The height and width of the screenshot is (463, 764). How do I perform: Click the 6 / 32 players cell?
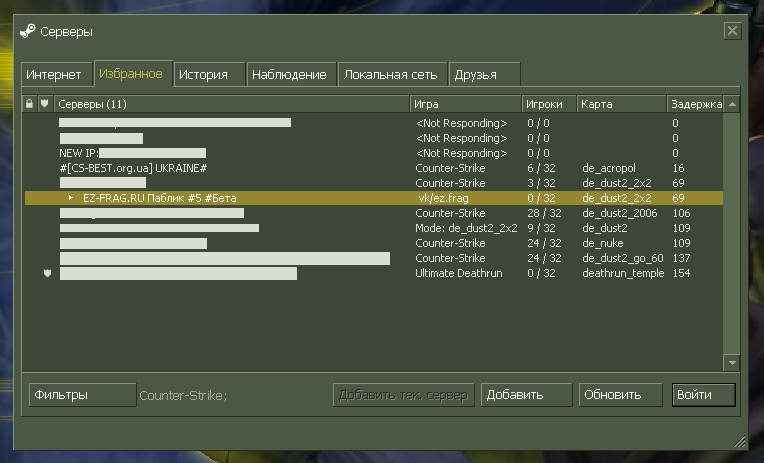coord(541,168)
